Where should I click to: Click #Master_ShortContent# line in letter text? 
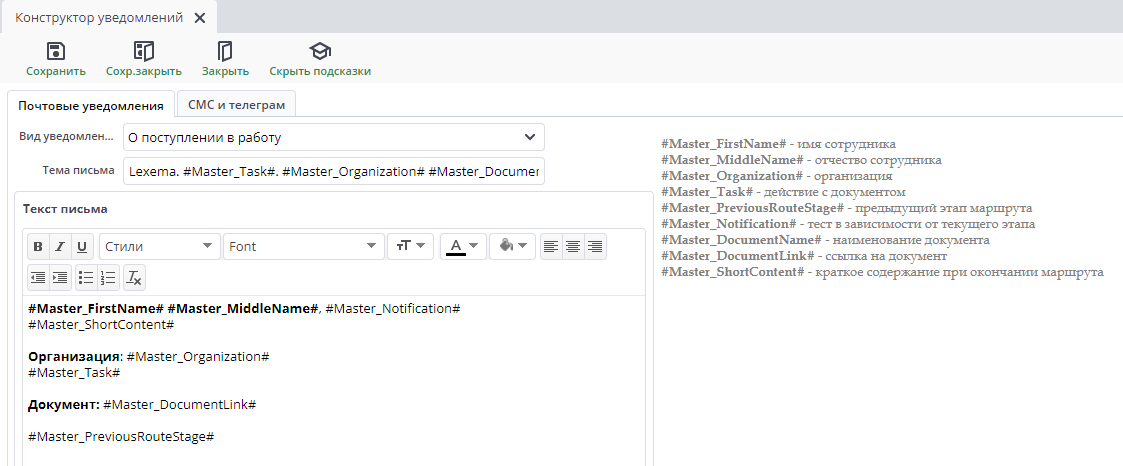[101, 324]
